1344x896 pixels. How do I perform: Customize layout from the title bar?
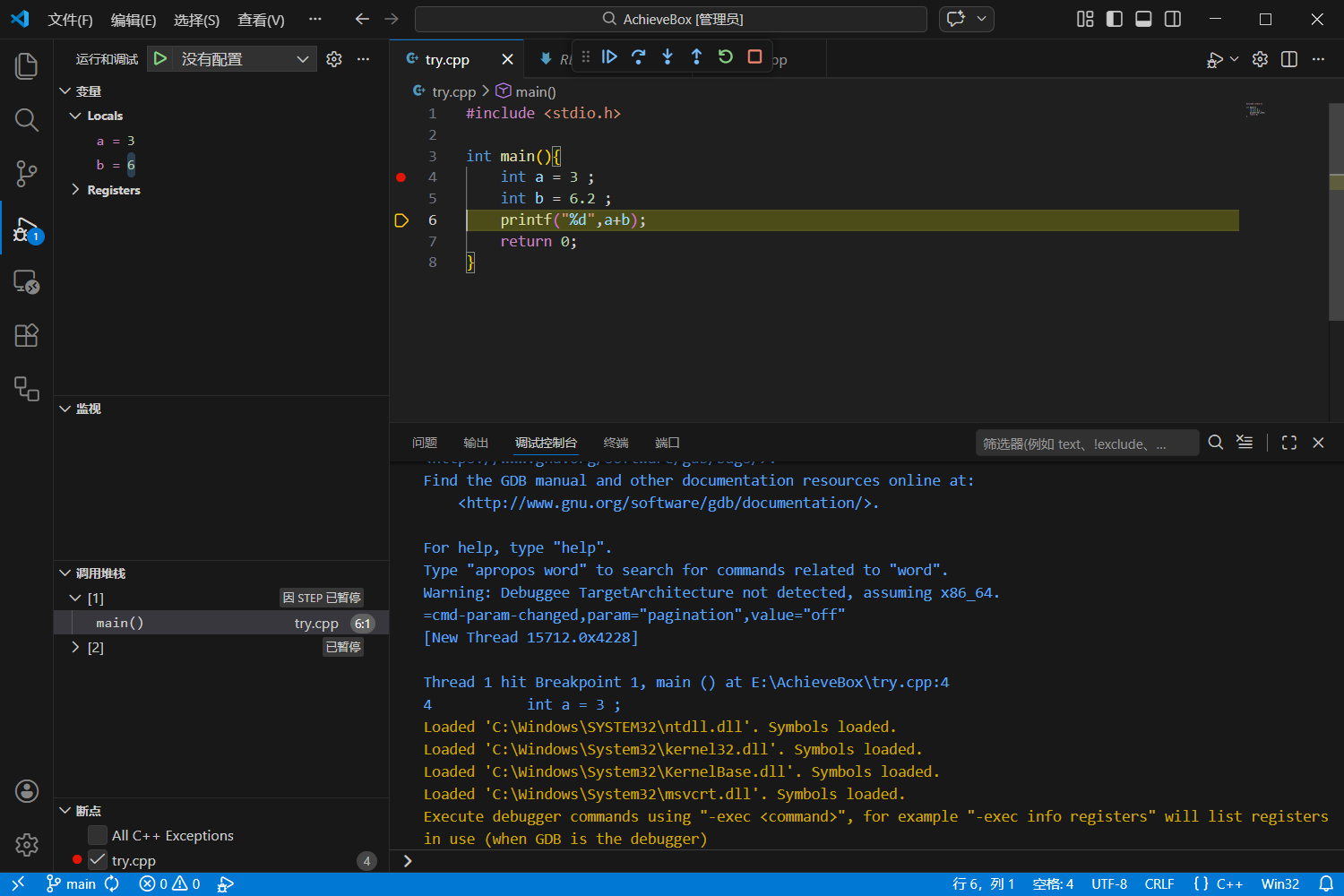[1085, 19]
